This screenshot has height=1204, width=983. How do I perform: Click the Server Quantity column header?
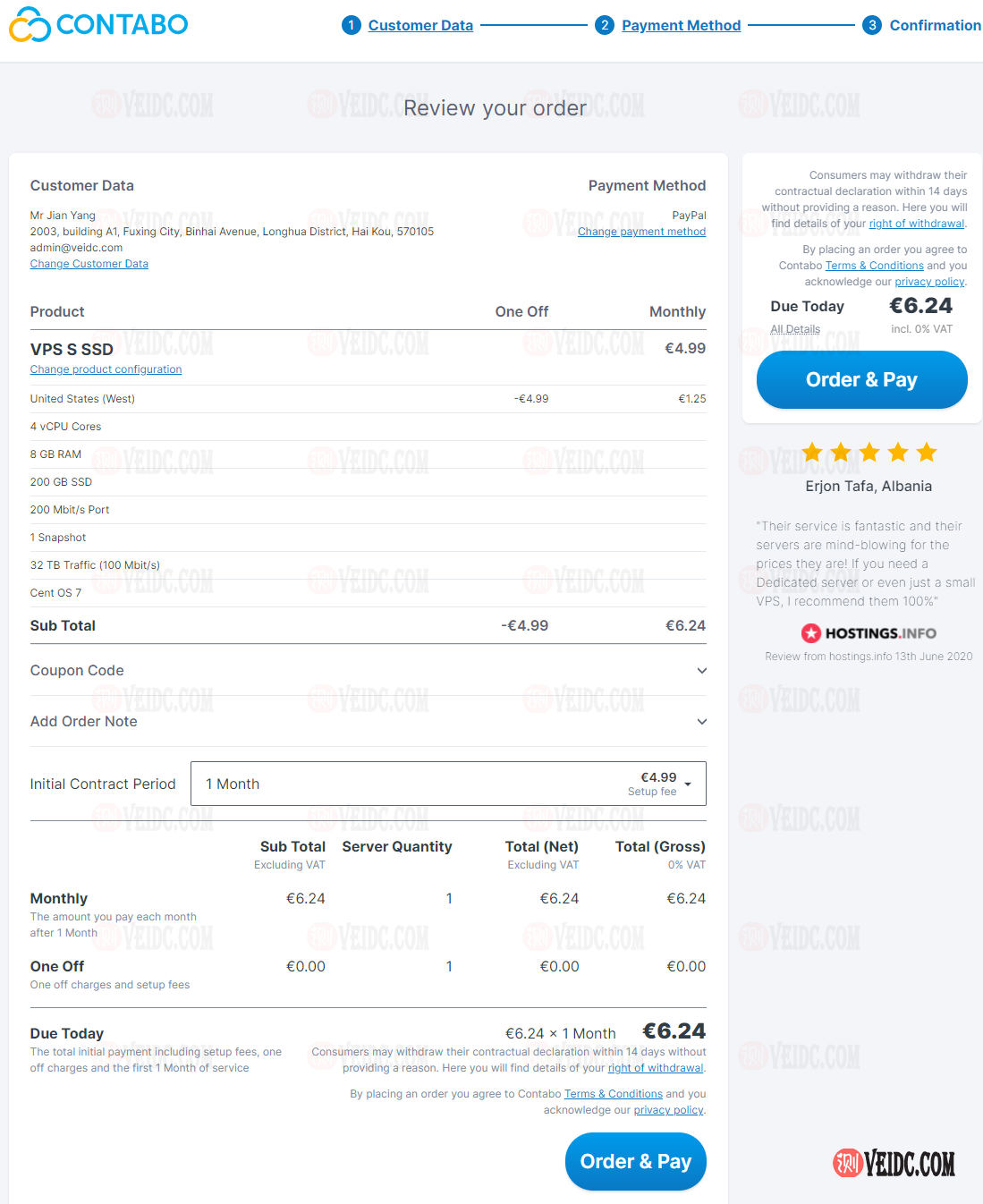click(x=397, y=847)
